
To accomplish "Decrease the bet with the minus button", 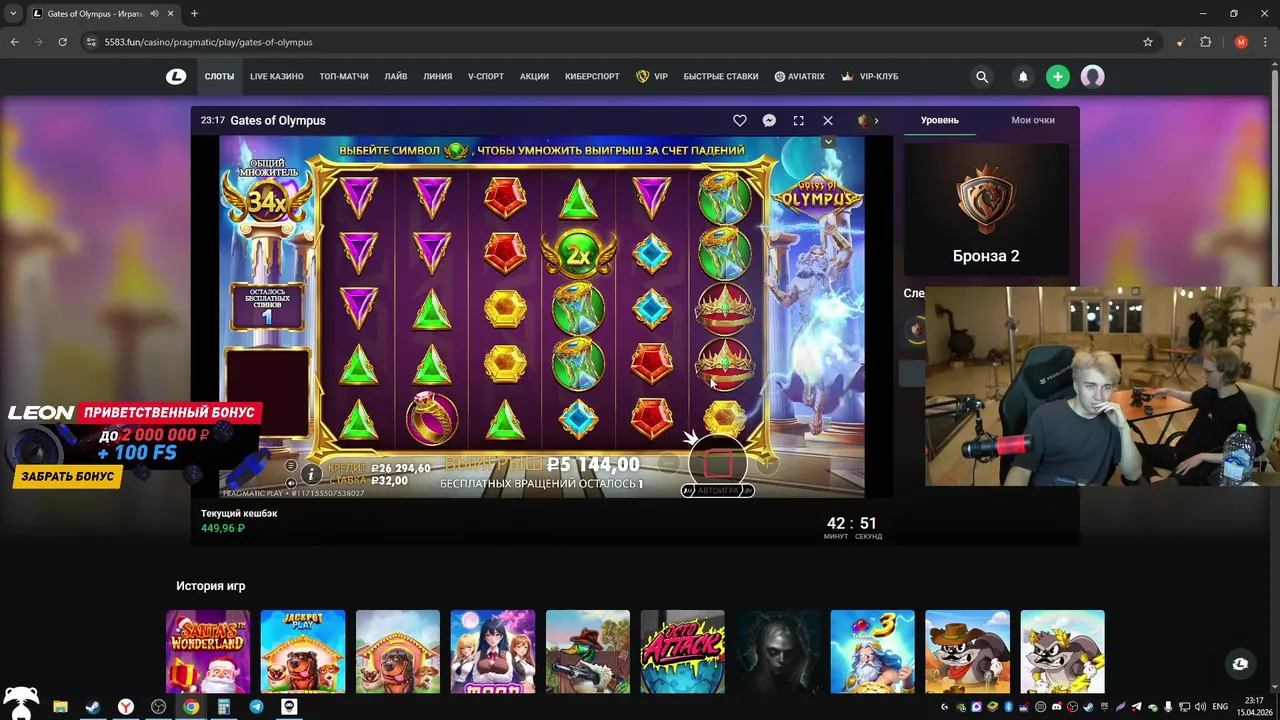I will pyautogui.click(x=668, y=464).
